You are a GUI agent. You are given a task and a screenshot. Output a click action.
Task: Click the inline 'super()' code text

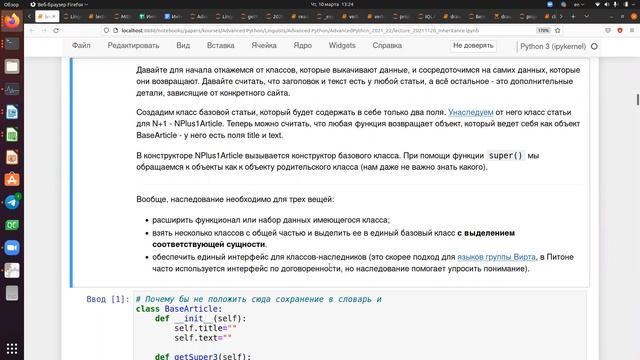coord(505,156)
